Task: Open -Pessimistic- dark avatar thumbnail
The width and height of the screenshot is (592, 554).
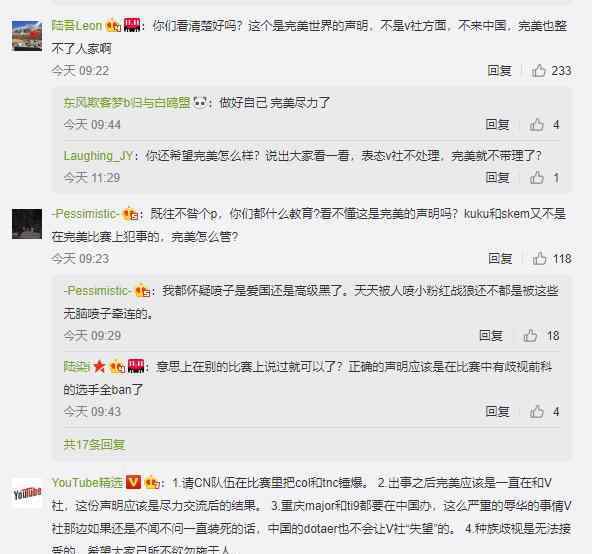Action: click(x=27, y=224)
